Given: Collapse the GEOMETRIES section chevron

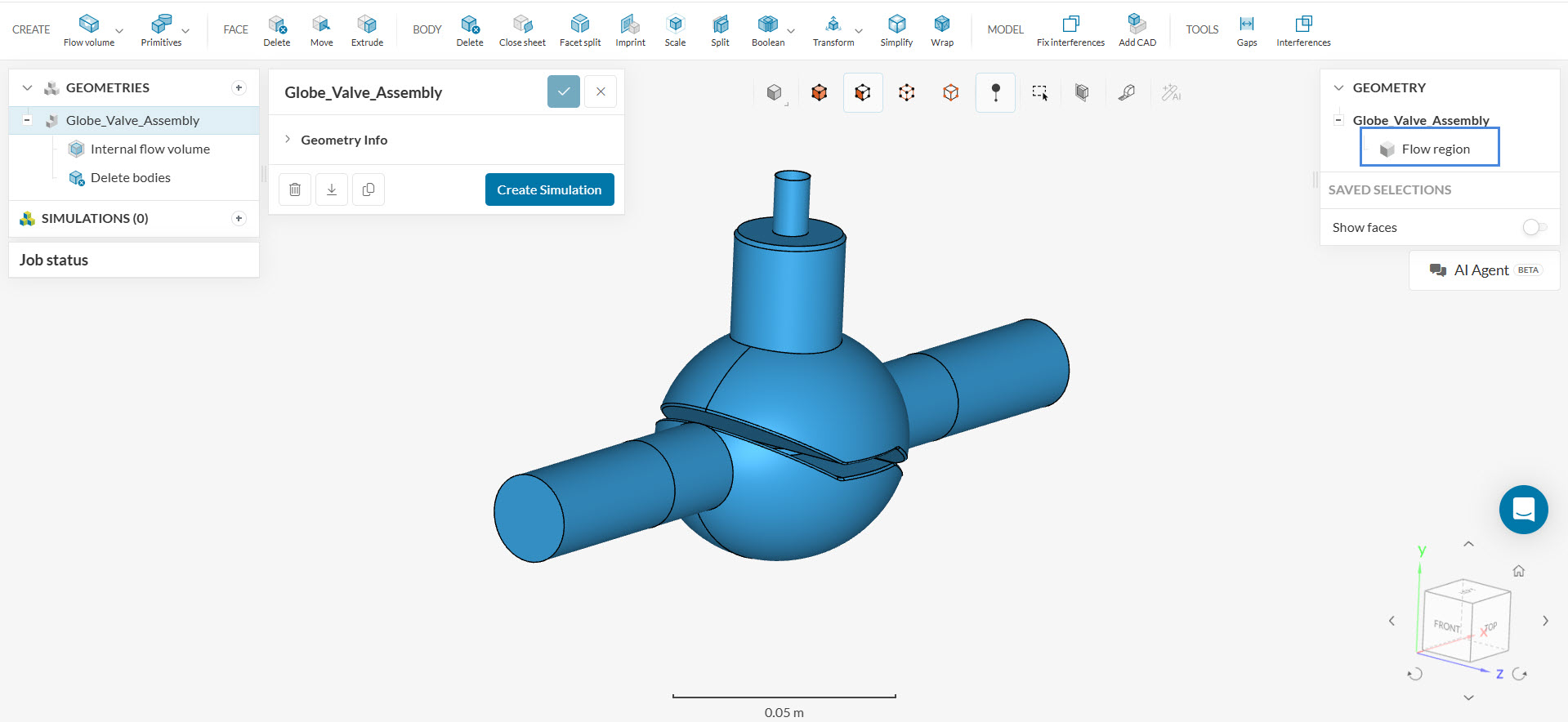Looking at the screenshot, I should (x=27, y=87).
